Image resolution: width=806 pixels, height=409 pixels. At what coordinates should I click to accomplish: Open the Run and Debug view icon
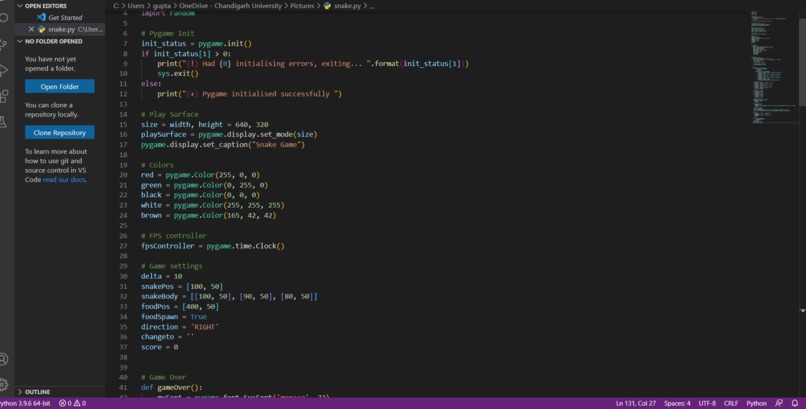click(4, 70)
